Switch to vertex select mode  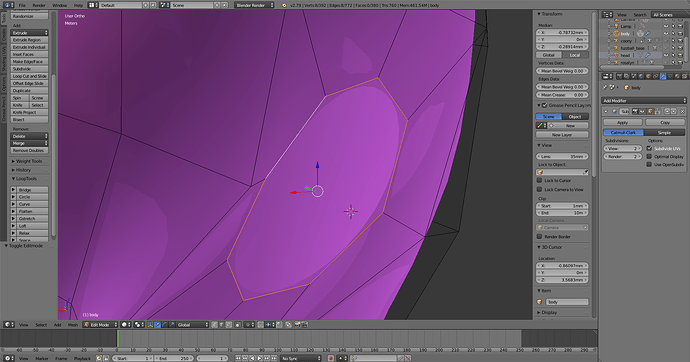point(214,325)
